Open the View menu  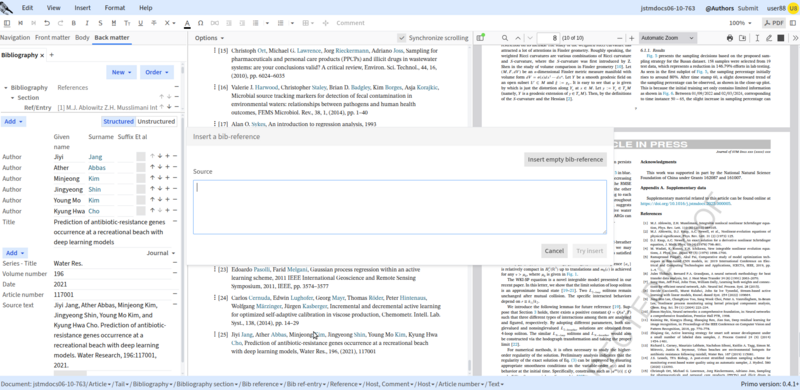point(54,8)
